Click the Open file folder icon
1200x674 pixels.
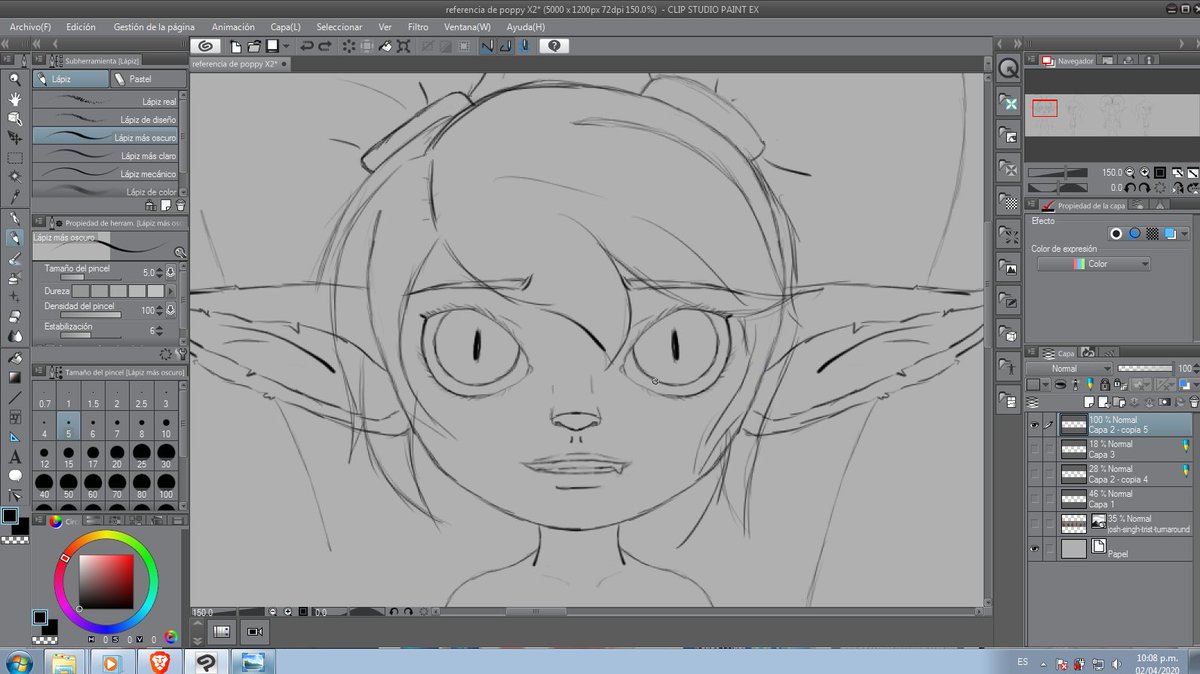click(254, 46)
